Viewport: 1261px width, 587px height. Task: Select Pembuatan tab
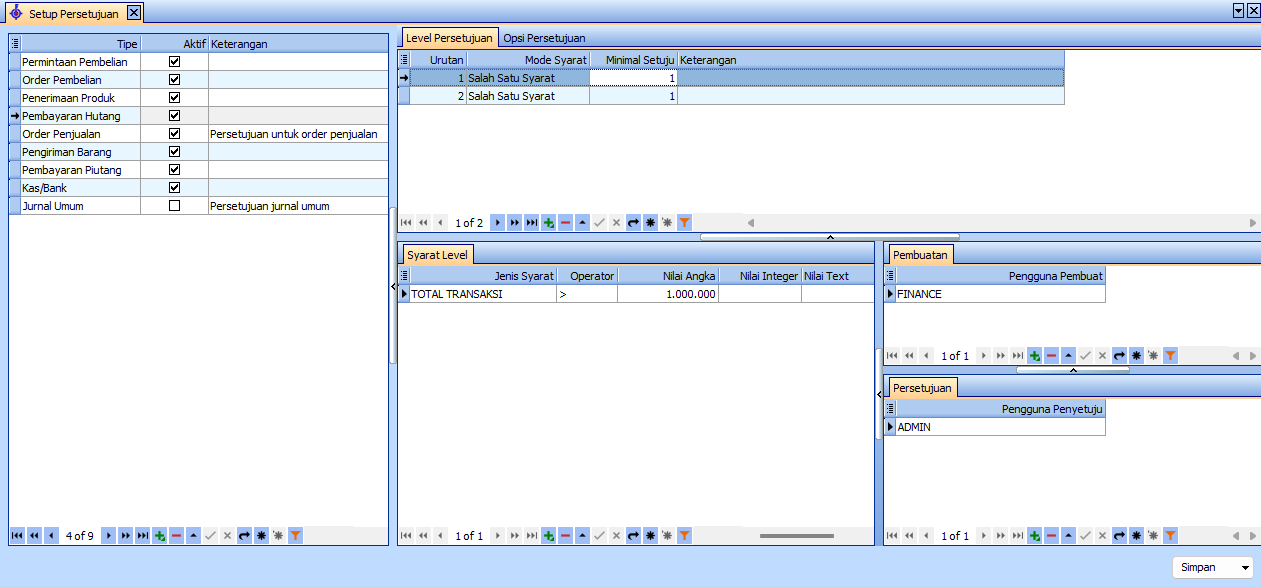click(x=920, y=255)
